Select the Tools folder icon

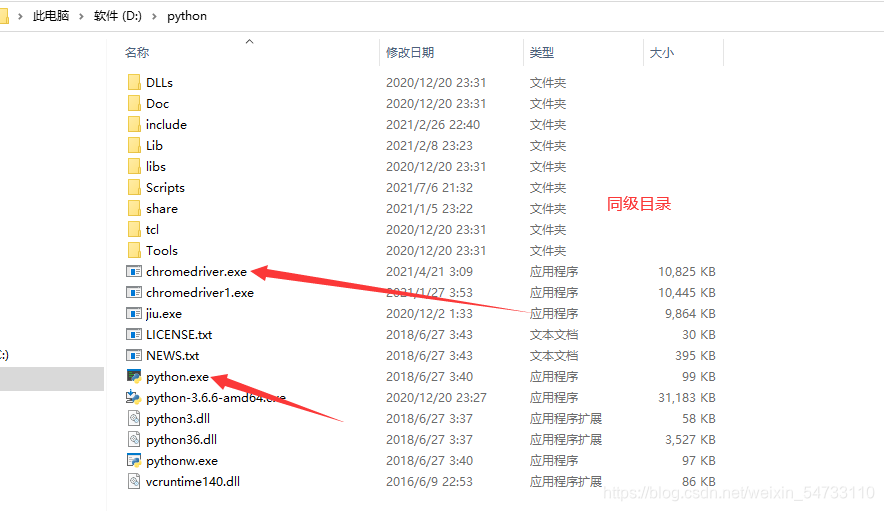(134, 250)
